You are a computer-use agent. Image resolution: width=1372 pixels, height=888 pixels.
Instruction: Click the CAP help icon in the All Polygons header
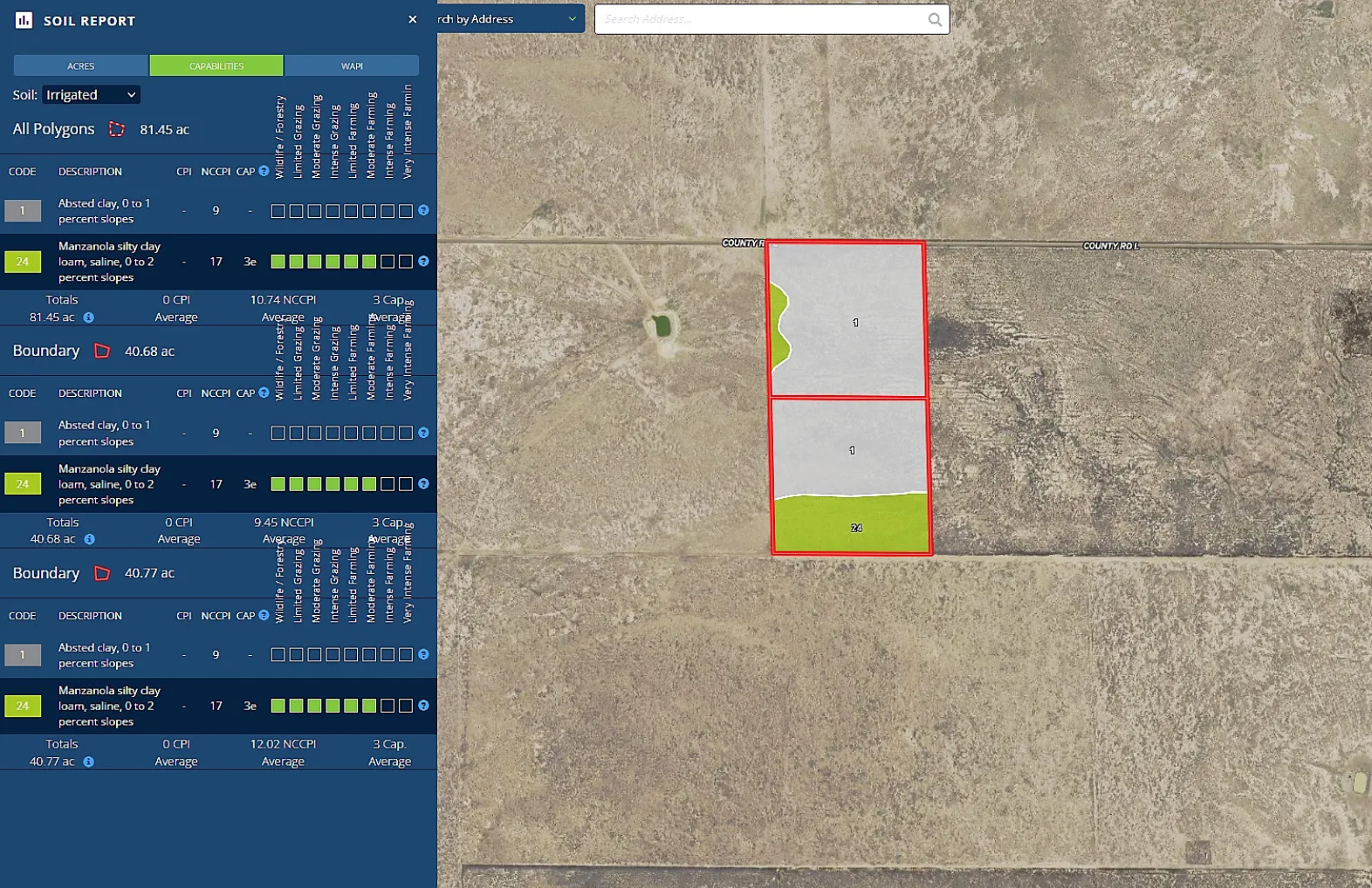click(x=264, y=171)
